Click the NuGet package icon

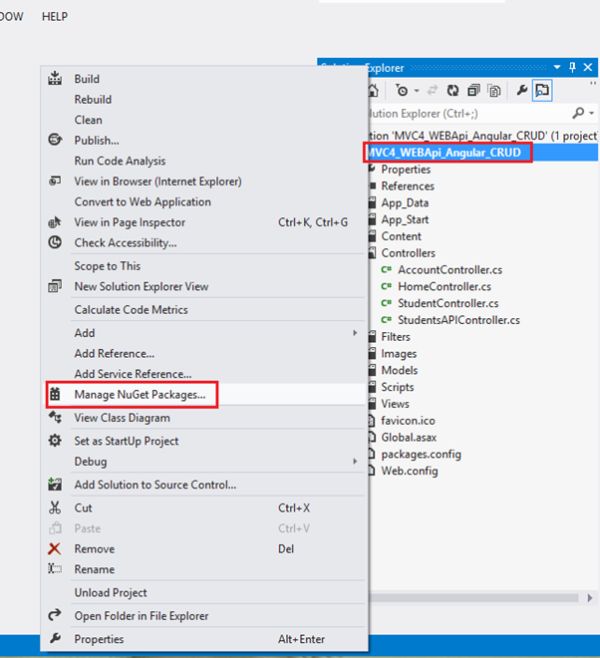pos(55,394)
